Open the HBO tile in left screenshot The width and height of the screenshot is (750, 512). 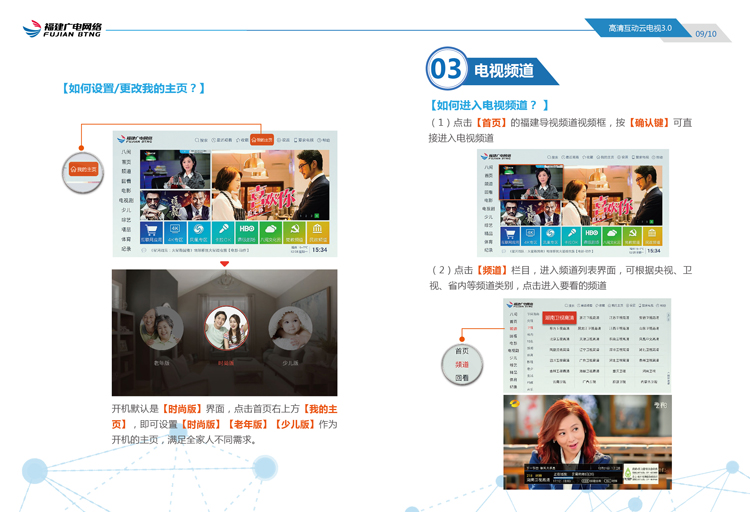tap(247, 232)
